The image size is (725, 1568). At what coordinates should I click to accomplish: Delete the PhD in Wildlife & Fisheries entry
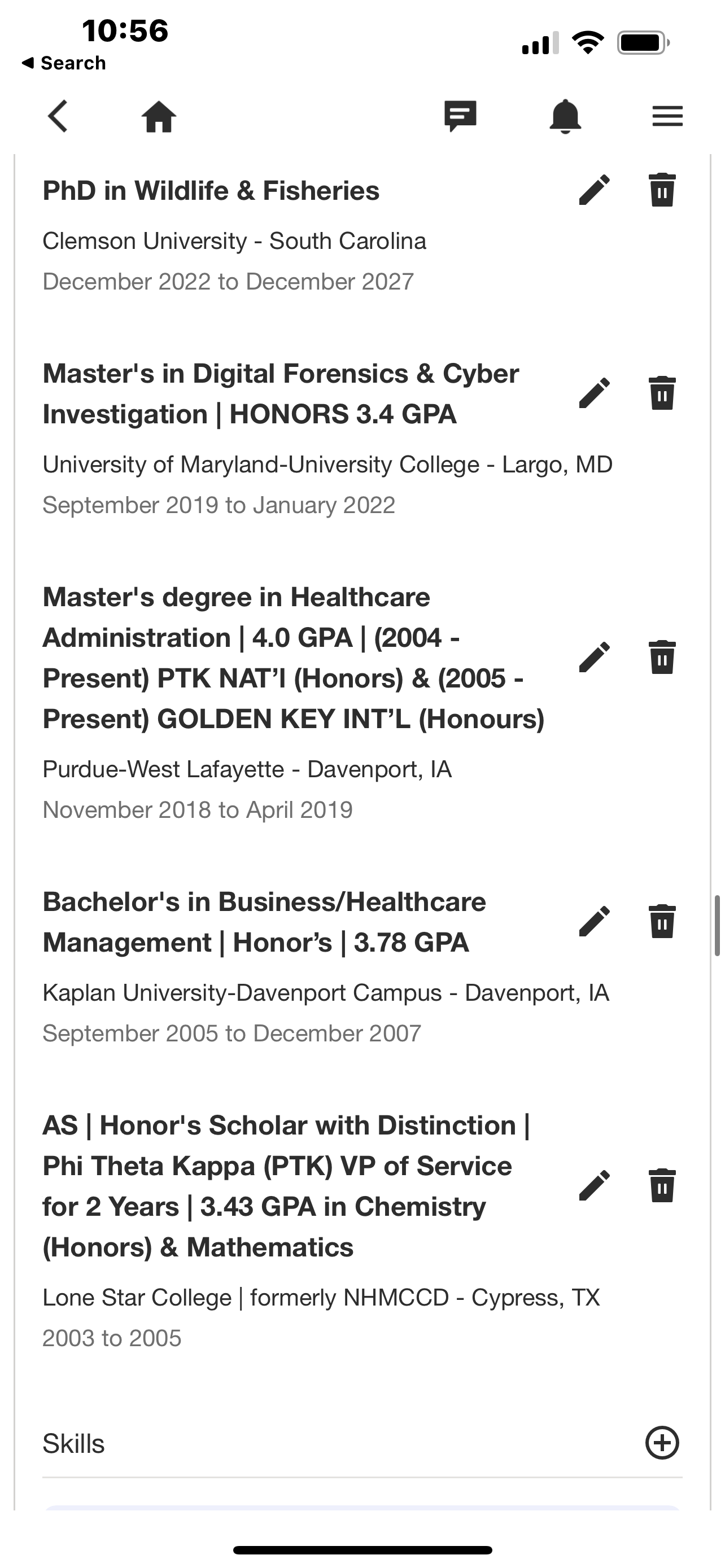[x=662, y=190]
